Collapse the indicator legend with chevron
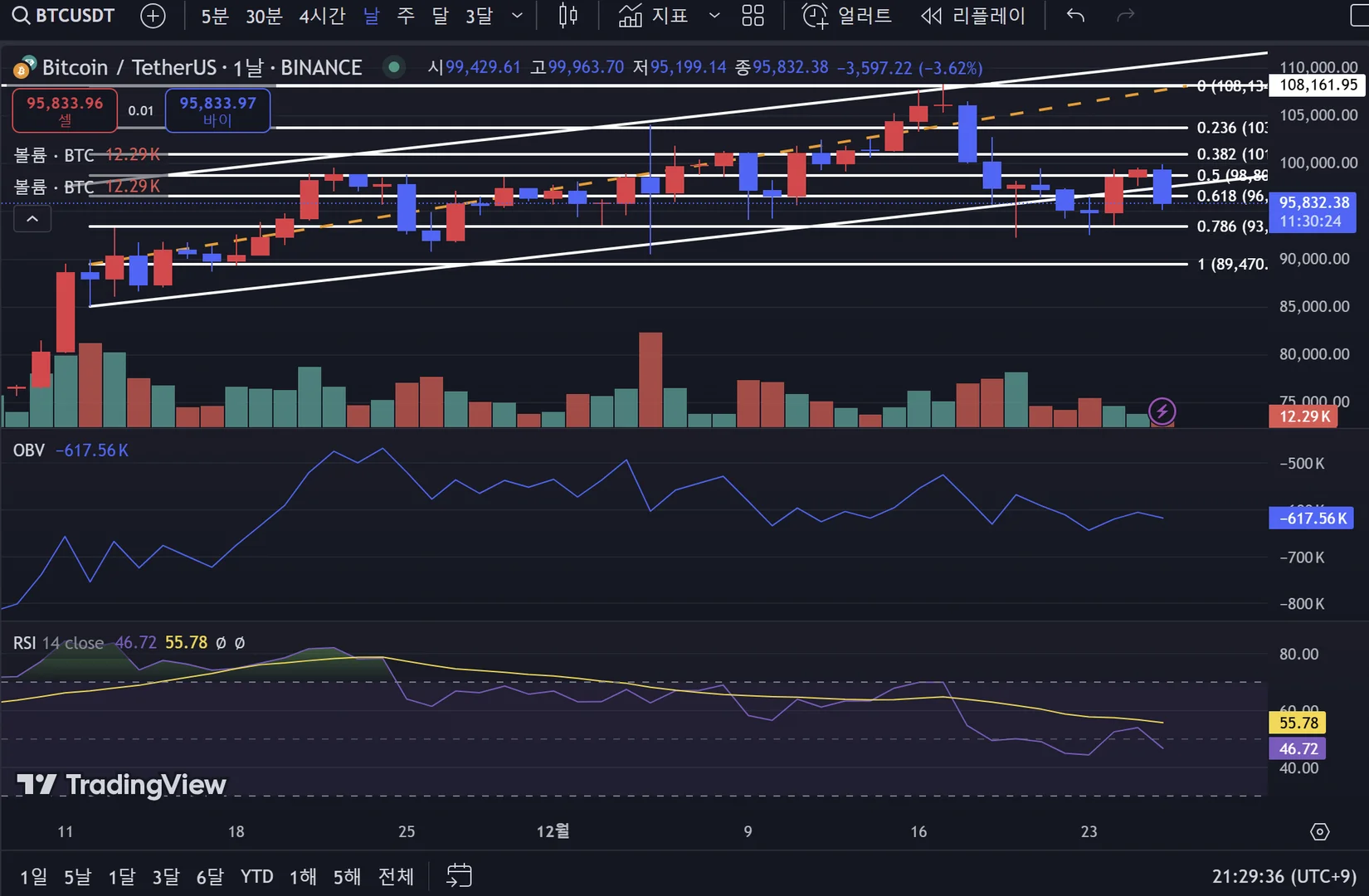This screenshot has width=1369, height=896. [32, 219]
